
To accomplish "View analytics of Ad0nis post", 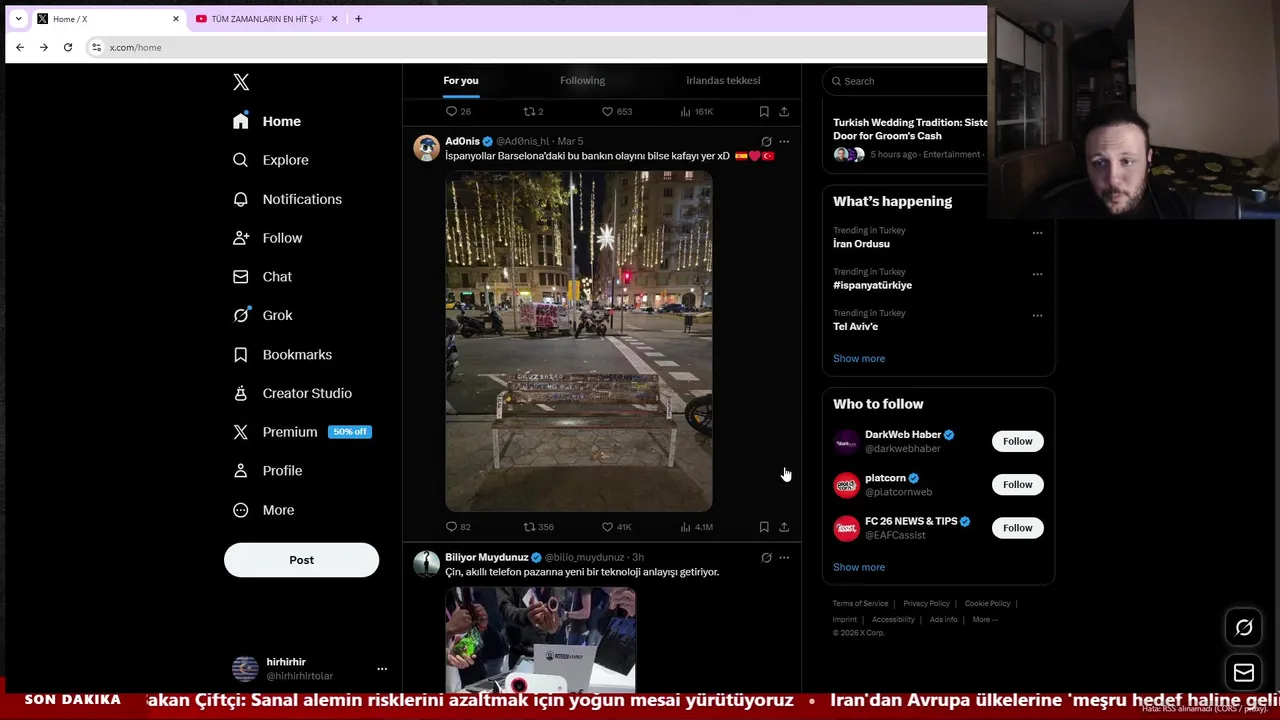I will click(x=696, y=527).
